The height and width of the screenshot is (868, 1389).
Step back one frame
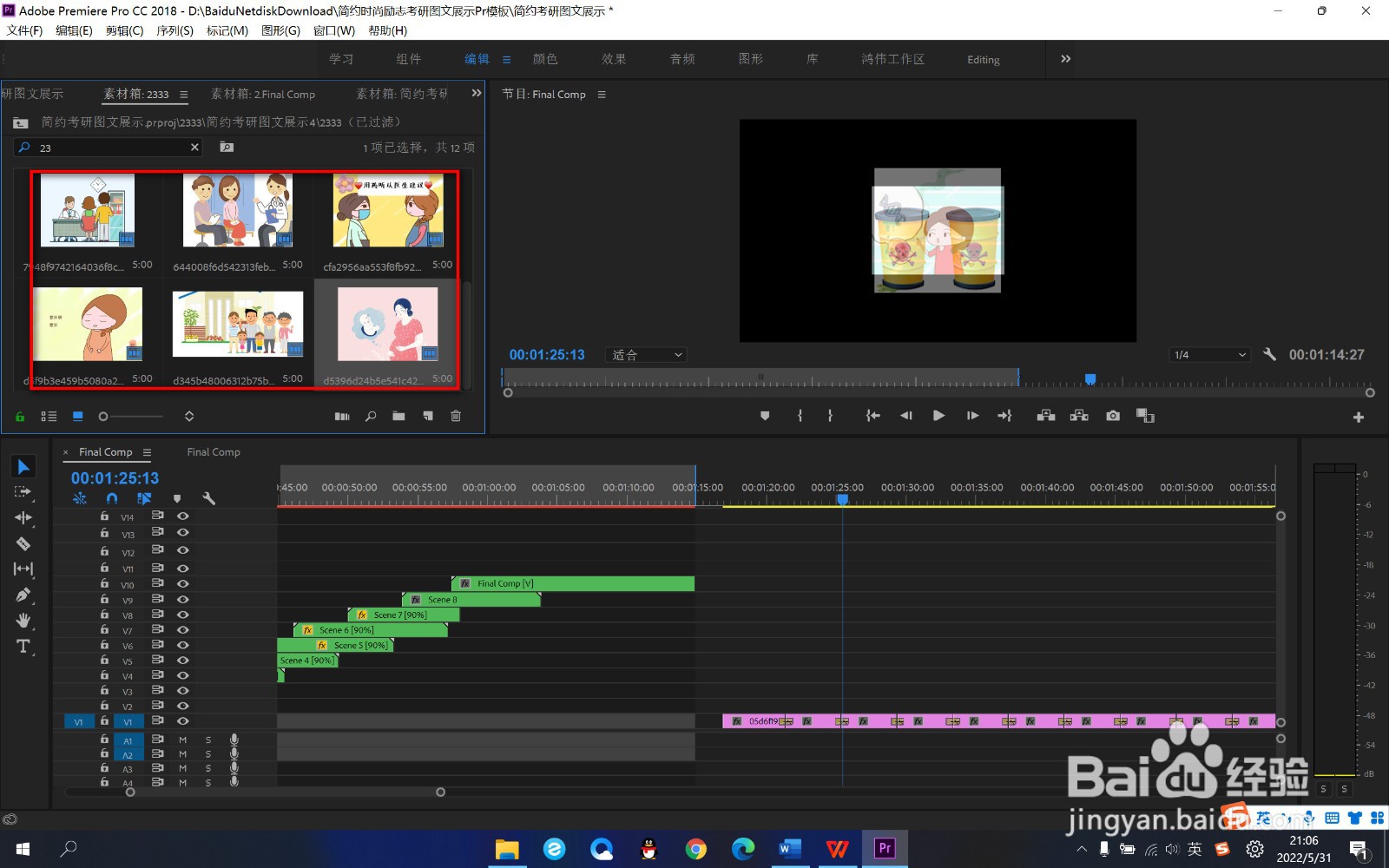(x=906, y=416)
